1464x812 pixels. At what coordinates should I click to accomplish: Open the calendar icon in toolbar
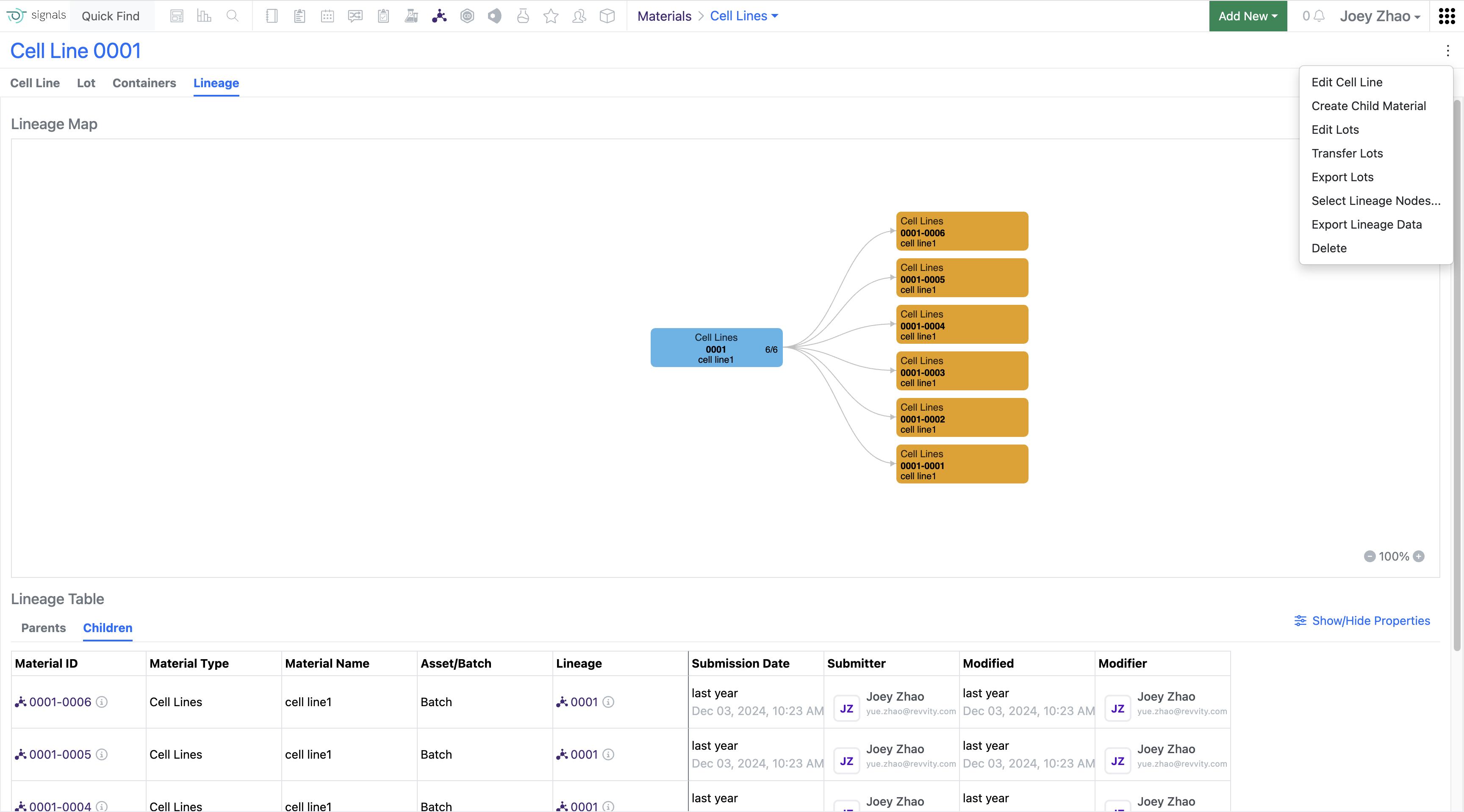click(x=327, y=16)
